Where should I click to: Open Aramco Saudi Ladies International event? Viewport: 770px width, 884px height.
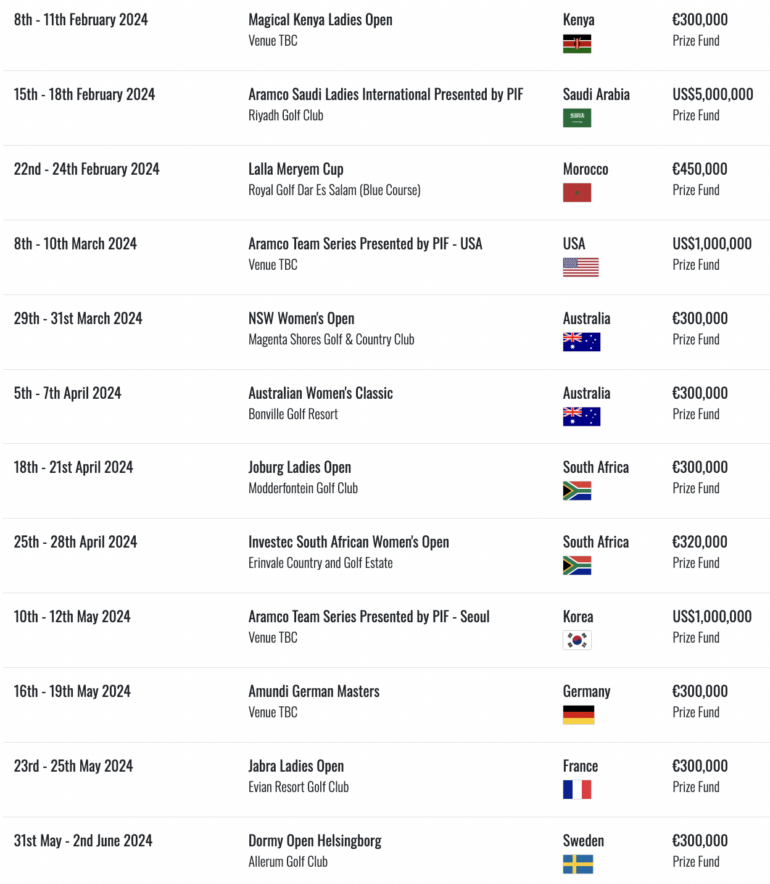386,94
